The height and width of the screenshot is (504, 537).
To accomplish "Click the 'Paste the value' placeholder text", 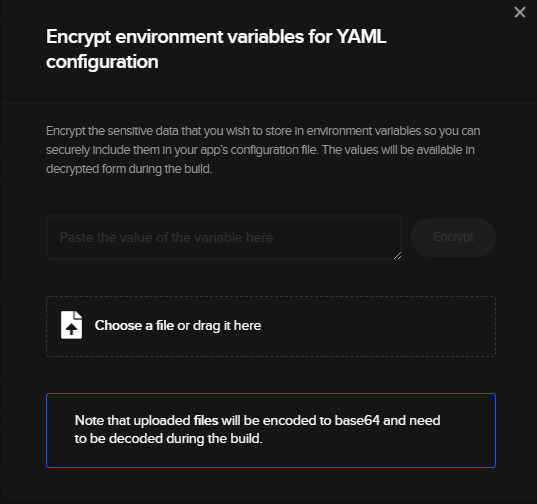I will (x=166, y=237).
